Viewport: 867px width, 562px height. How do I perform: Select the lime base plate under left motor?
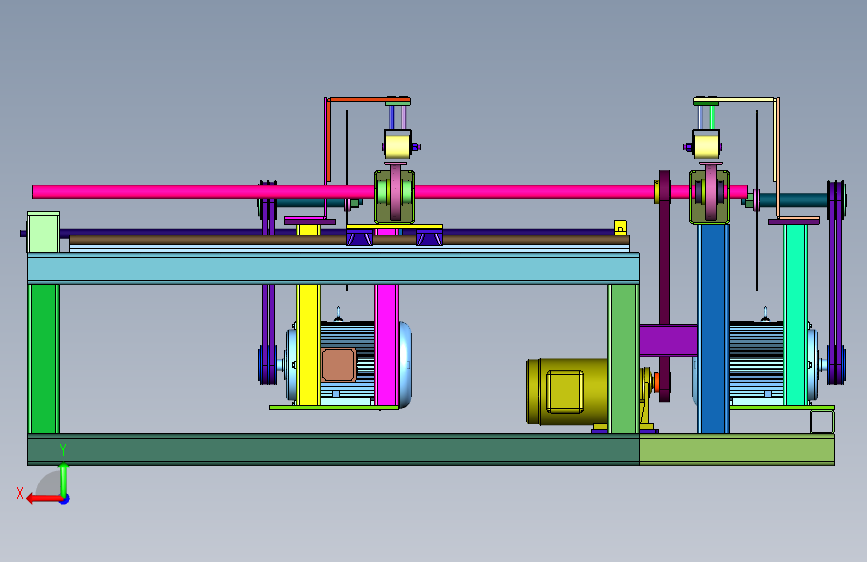point(333,408)
